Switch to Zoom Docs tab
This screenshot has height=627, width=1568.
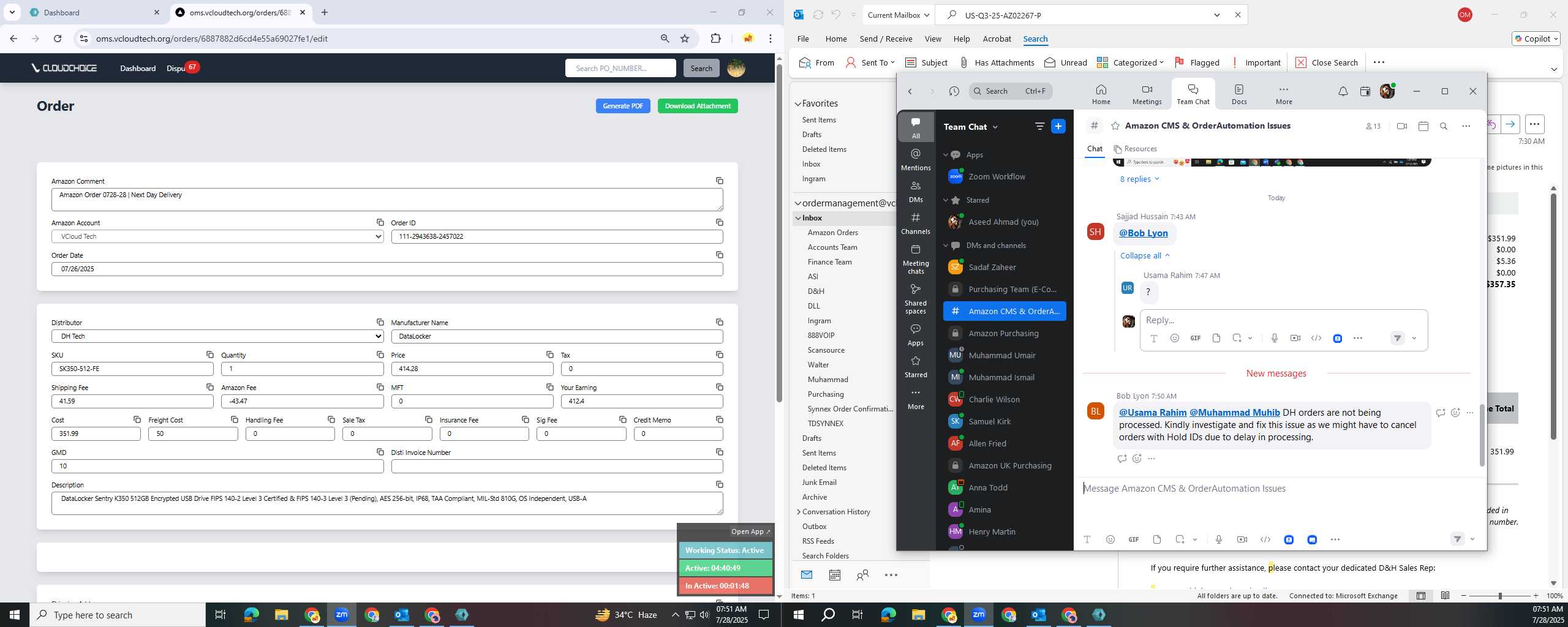coord(1239,95)
